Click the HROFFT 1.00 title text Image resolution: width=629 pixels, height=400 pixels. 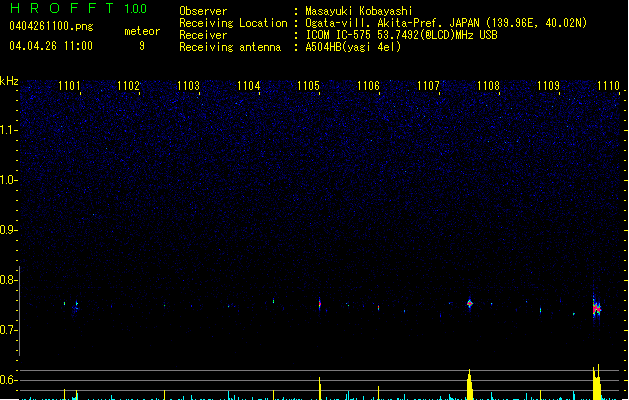[x=79, y=8]
